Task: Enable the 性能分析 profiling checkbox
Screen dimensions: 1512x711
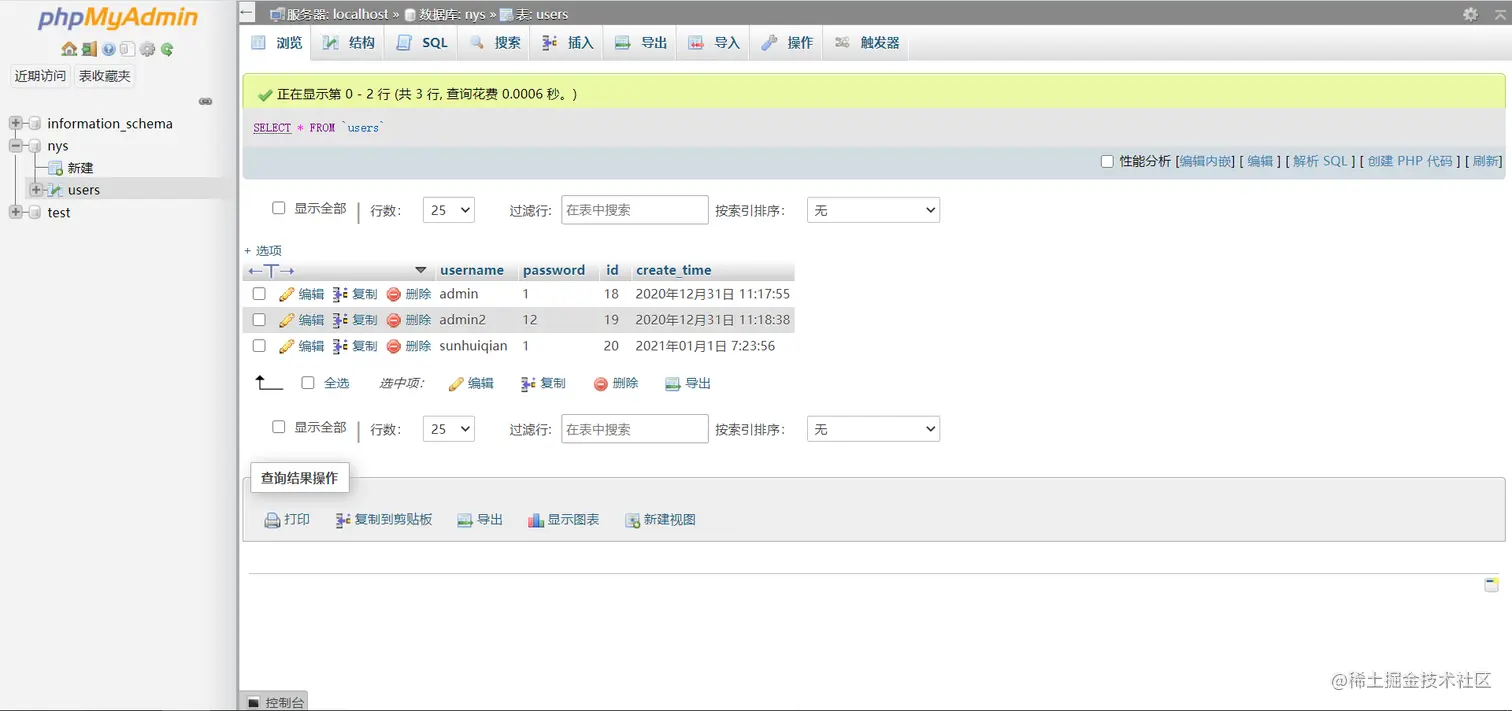Action: pos(1107,161)
